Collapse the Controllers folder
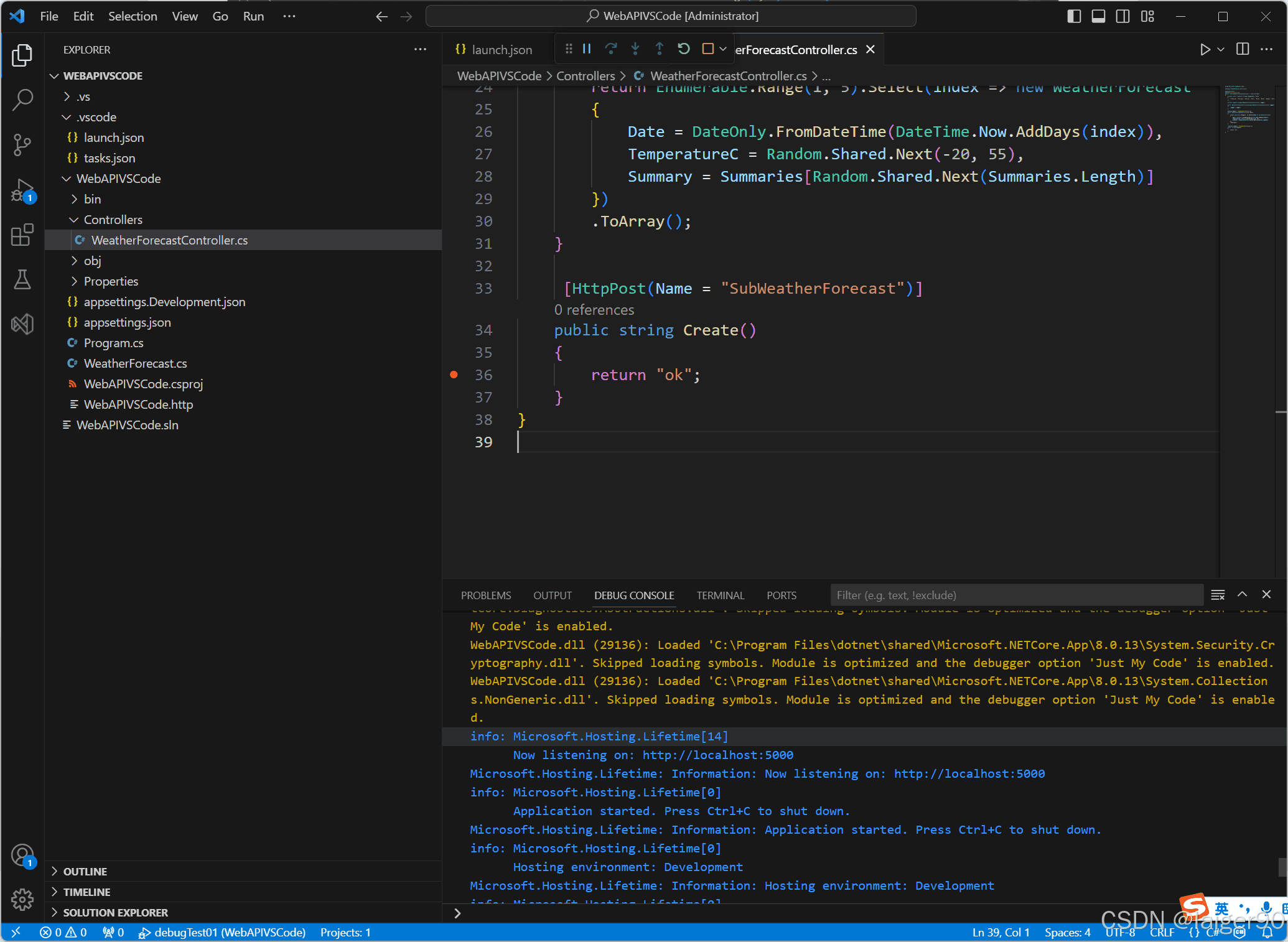The height and width of the screenshot is (942, 1288). click(x=113, y=220)
